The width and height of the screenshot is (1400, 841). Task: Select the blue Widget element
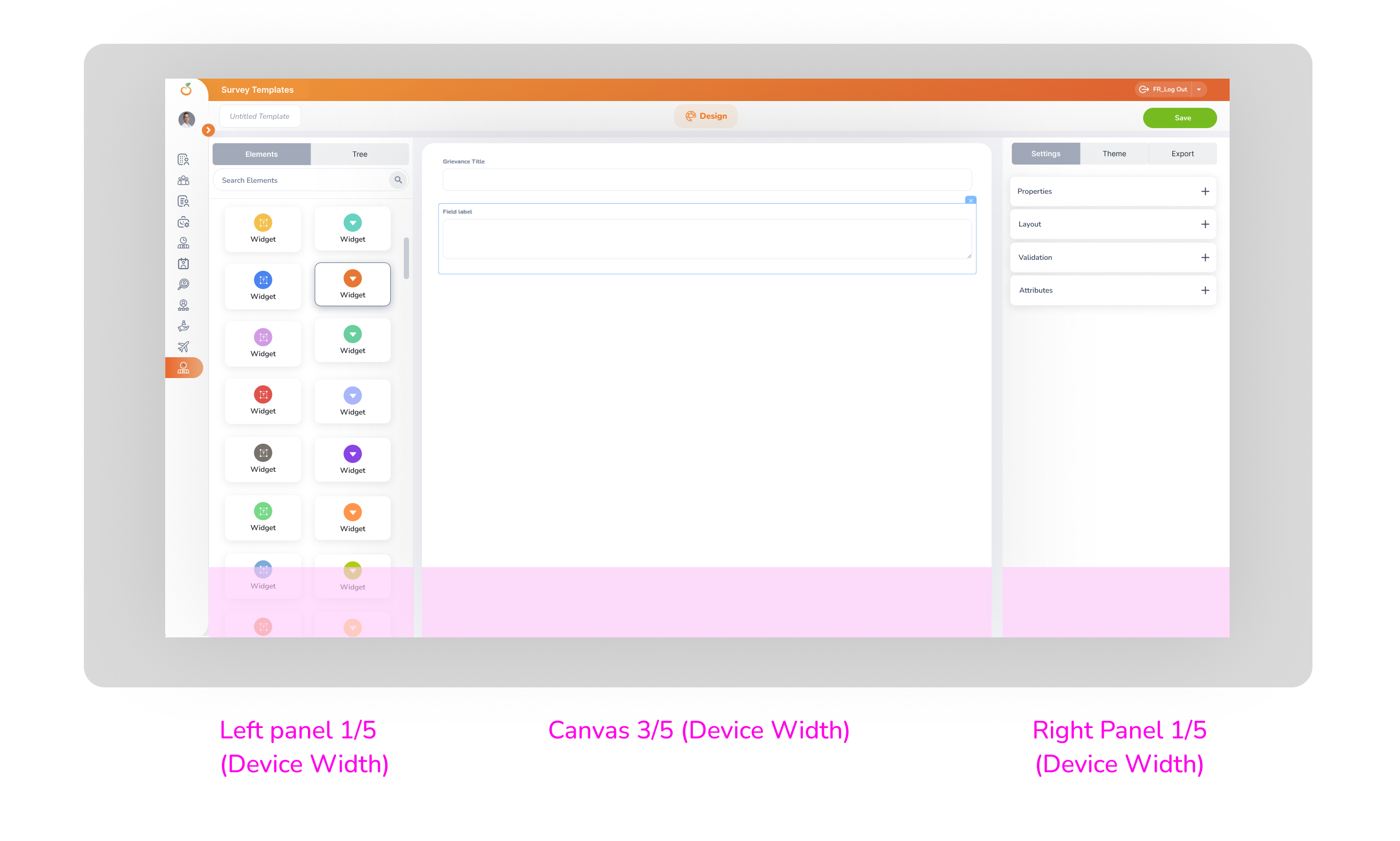point(263,286)
